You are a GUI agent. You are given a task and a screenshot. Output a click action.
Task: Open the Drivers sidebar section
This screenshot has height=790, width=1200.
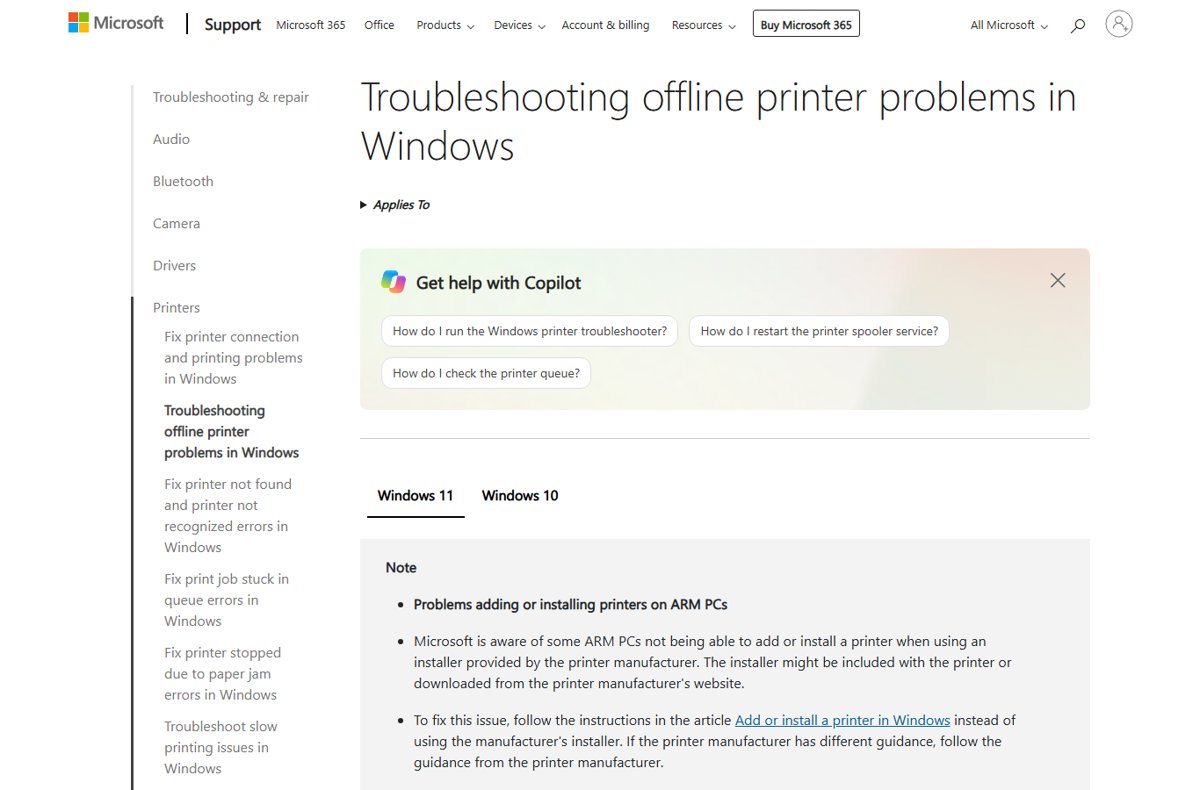[174, 265]
